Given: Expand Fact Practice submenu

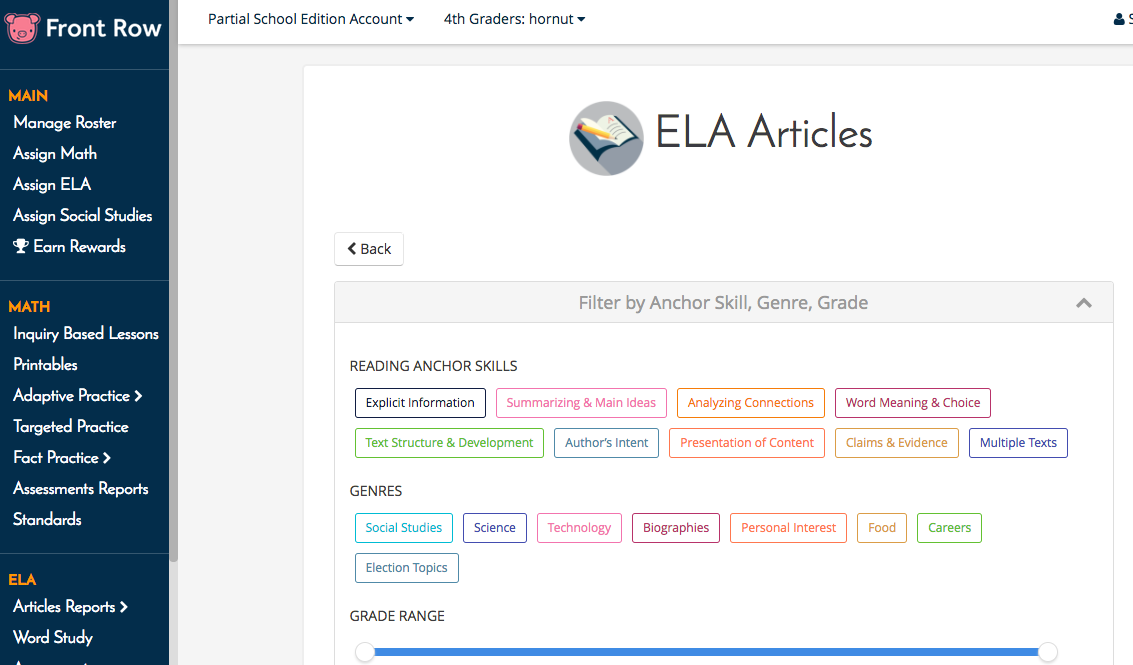Looking at the screenshot, I should coord(61,458).
